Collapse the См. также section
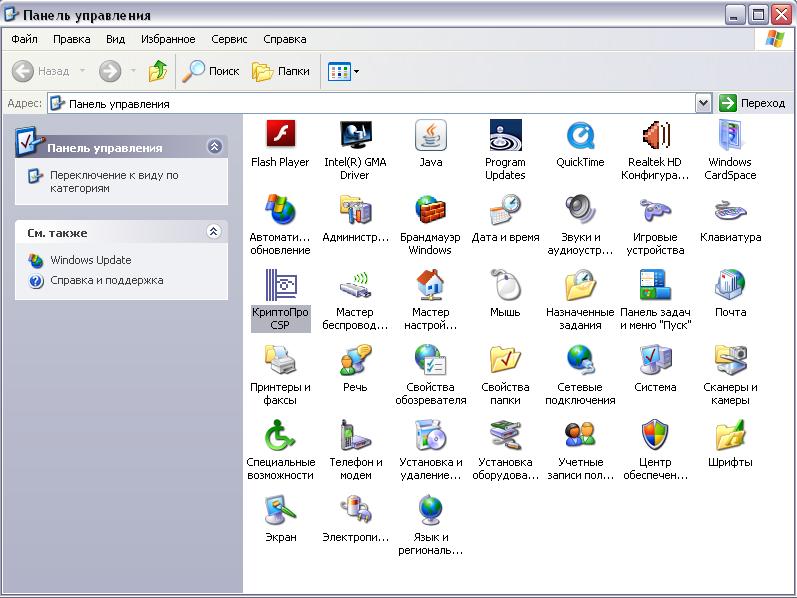Image resolution: width=797 pixels, height=598 pixels. [x=214, y=232]
